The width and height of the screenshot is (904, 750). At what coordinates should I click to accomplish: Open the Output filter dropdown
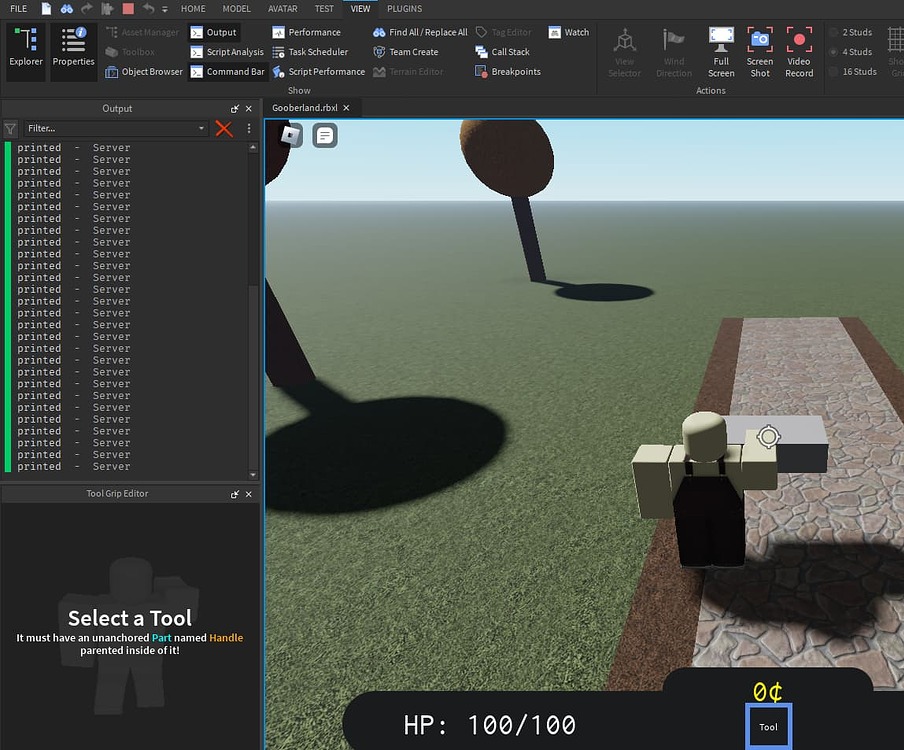pos(201,128)
